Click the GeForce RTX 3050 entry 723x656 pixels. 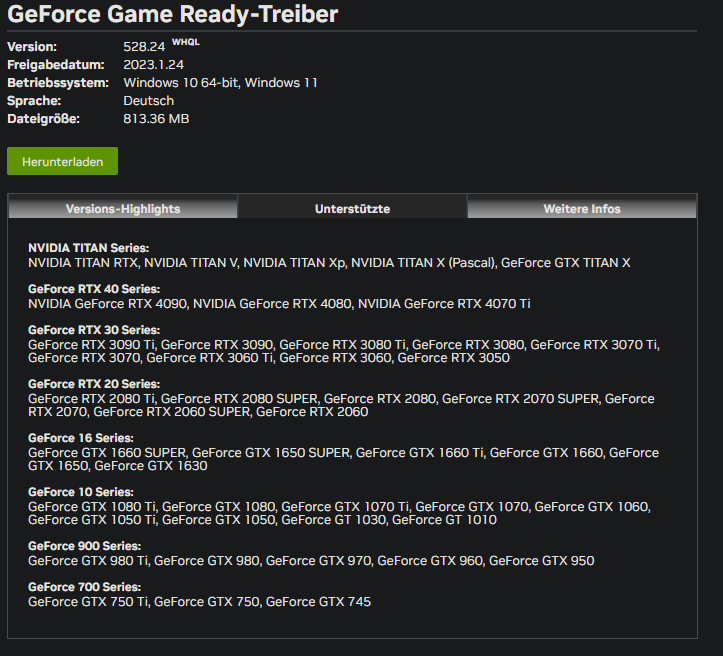(x=454, y=358)
